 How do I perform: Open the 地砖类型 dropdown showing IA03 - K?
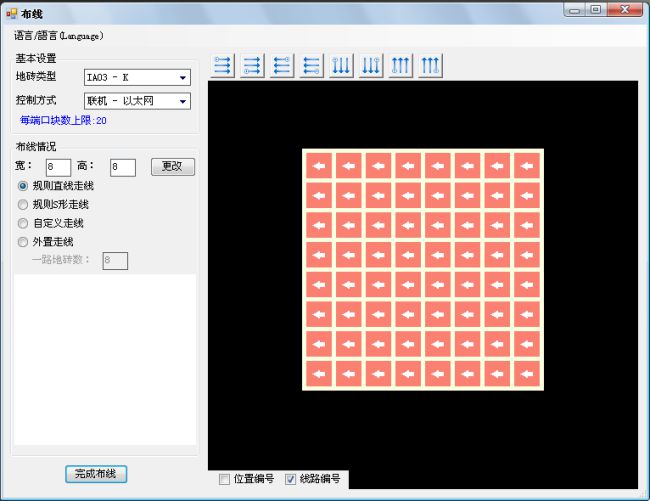137,78
